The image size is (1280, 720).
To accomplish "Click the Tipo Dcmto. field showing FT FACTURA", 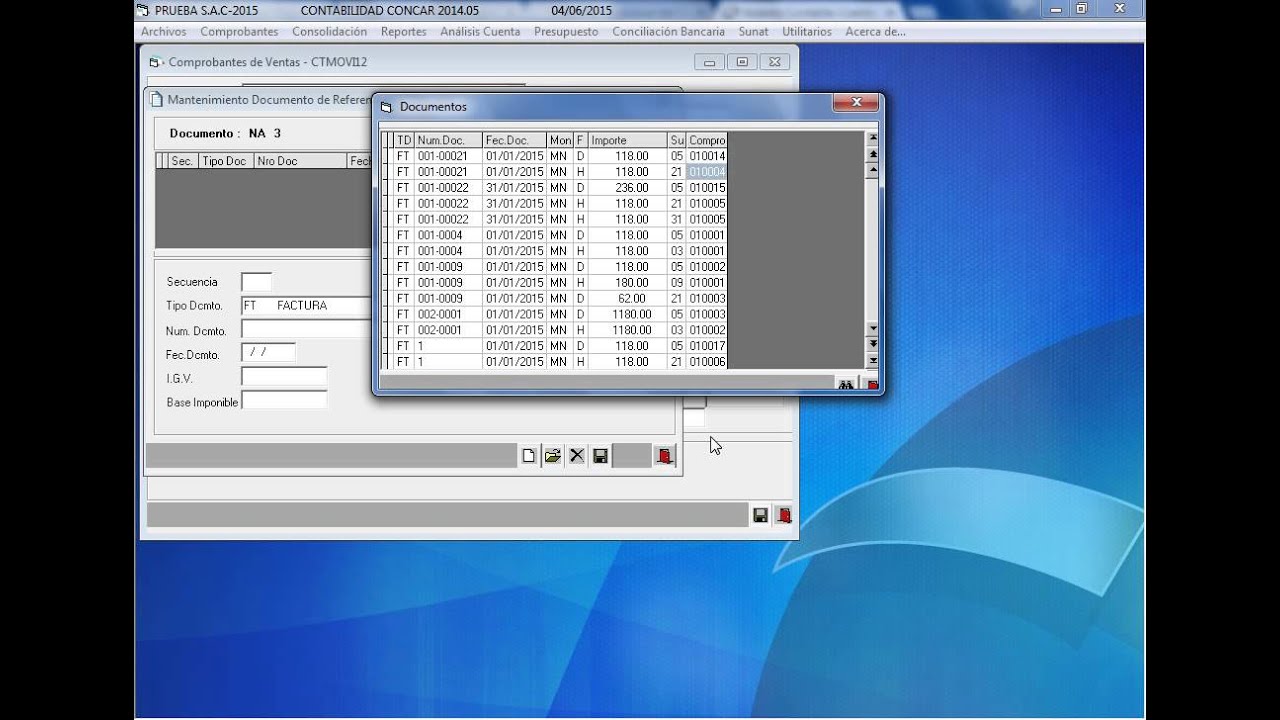I will [307, 306].
